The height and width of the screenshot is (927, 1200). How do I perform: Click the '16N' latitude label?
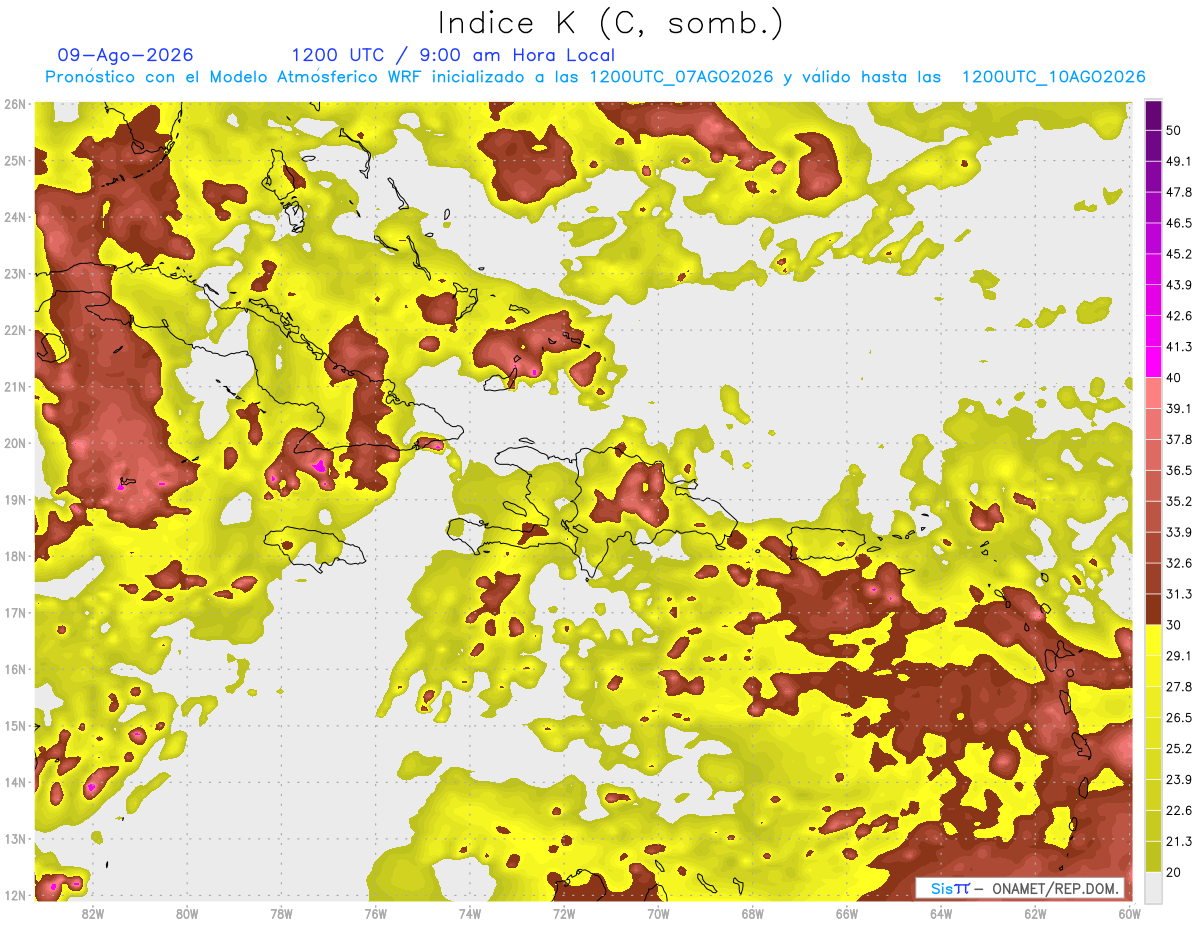pos(15,669)
